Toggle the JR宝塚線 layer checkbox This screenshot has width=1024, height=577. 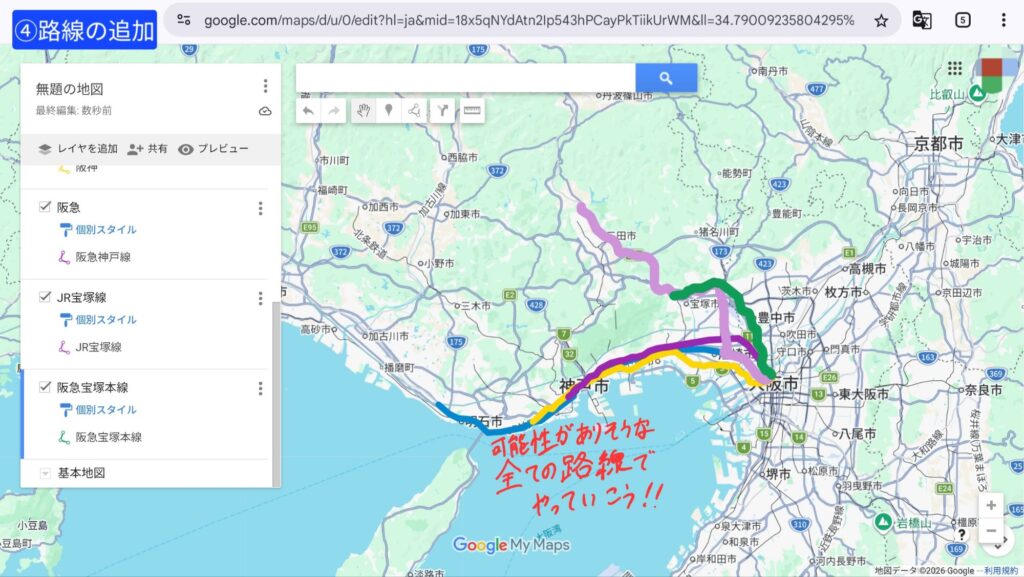[45, 297]
